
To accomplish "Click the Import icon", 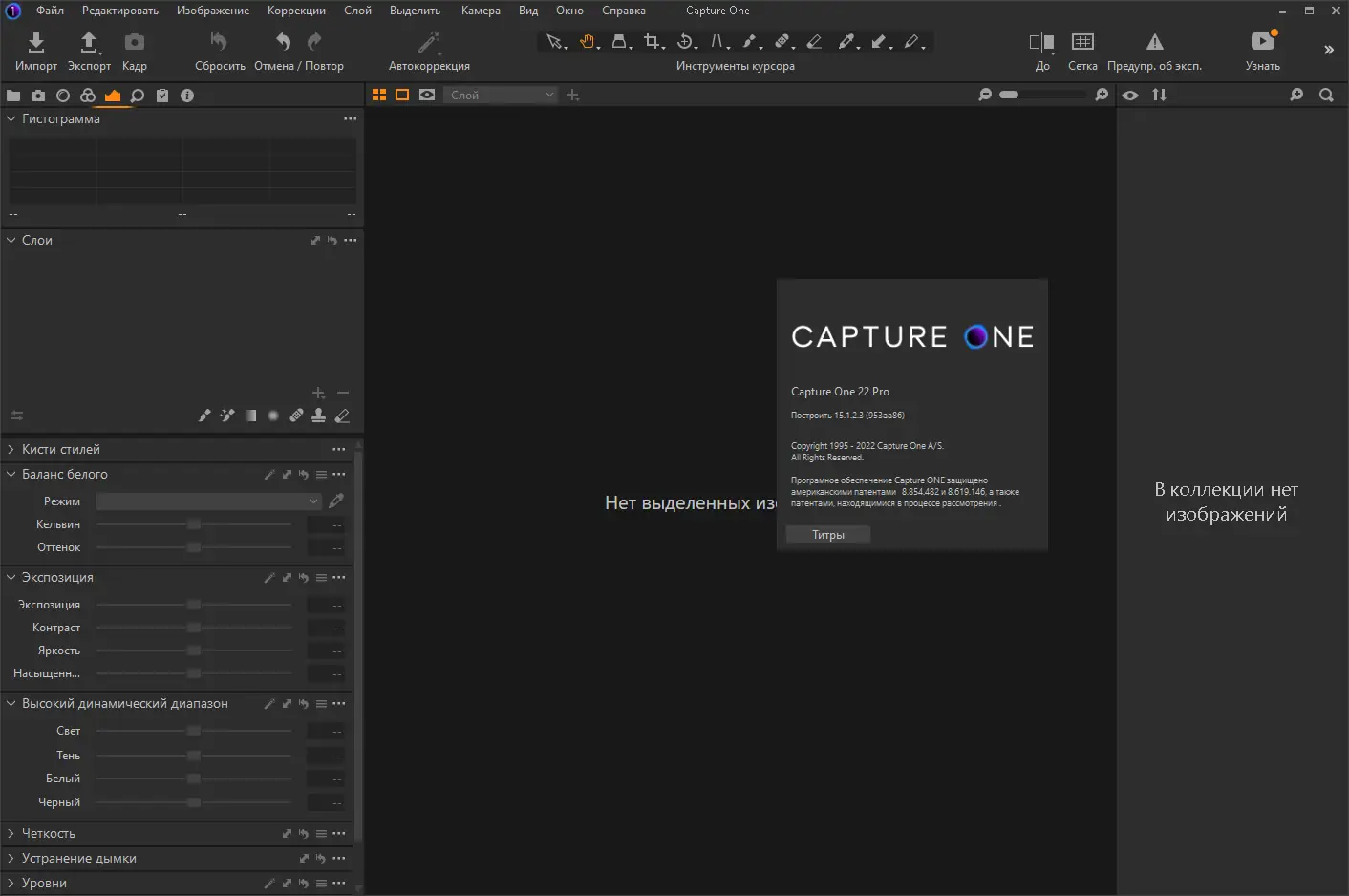I will [x=35, y=43].
